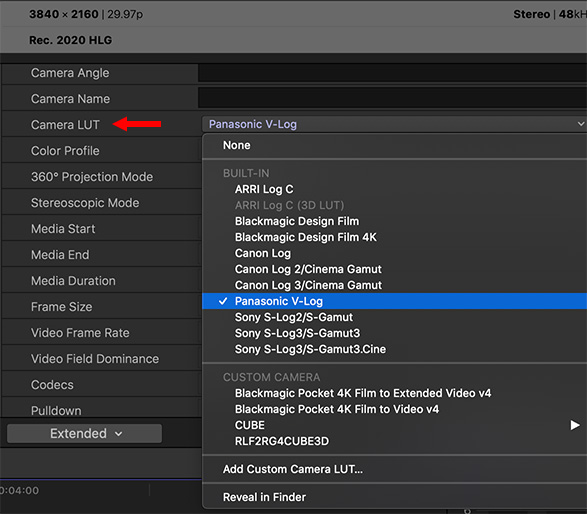Click the Camera Name input field

click(x=392, y=98)
